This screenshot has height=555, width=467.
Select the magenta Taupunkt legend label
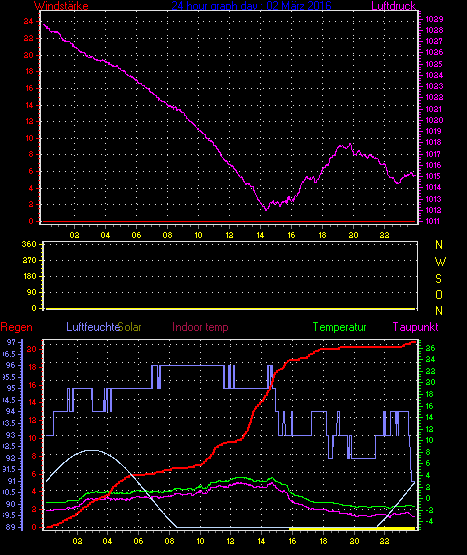[x=415, y=327]
